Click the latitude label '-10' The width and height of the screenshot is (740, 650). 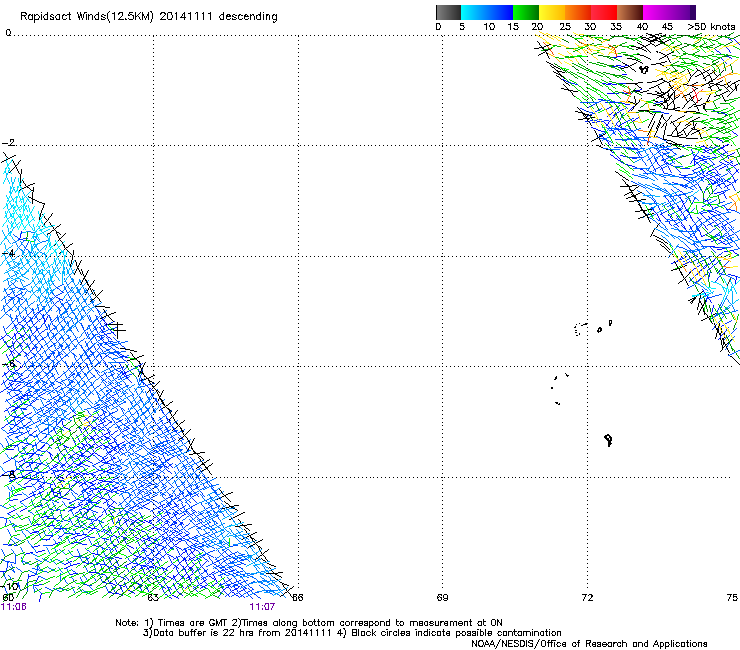[x=10, y=587]
